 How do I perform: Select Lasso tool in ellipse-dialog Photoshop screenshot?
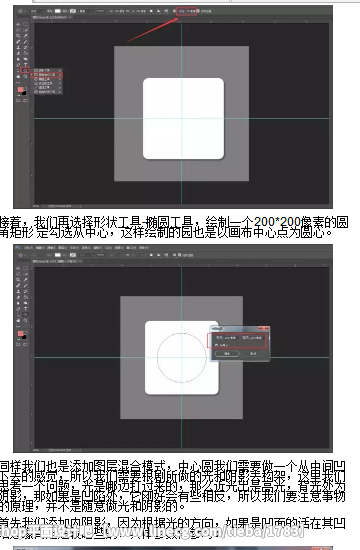tap(18, 274)
